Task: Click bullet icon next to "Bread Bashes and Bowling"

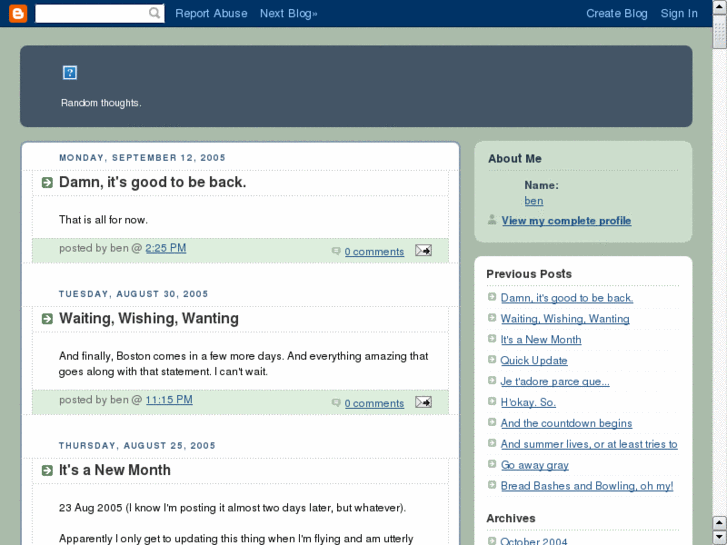Action: click(492, 484)
